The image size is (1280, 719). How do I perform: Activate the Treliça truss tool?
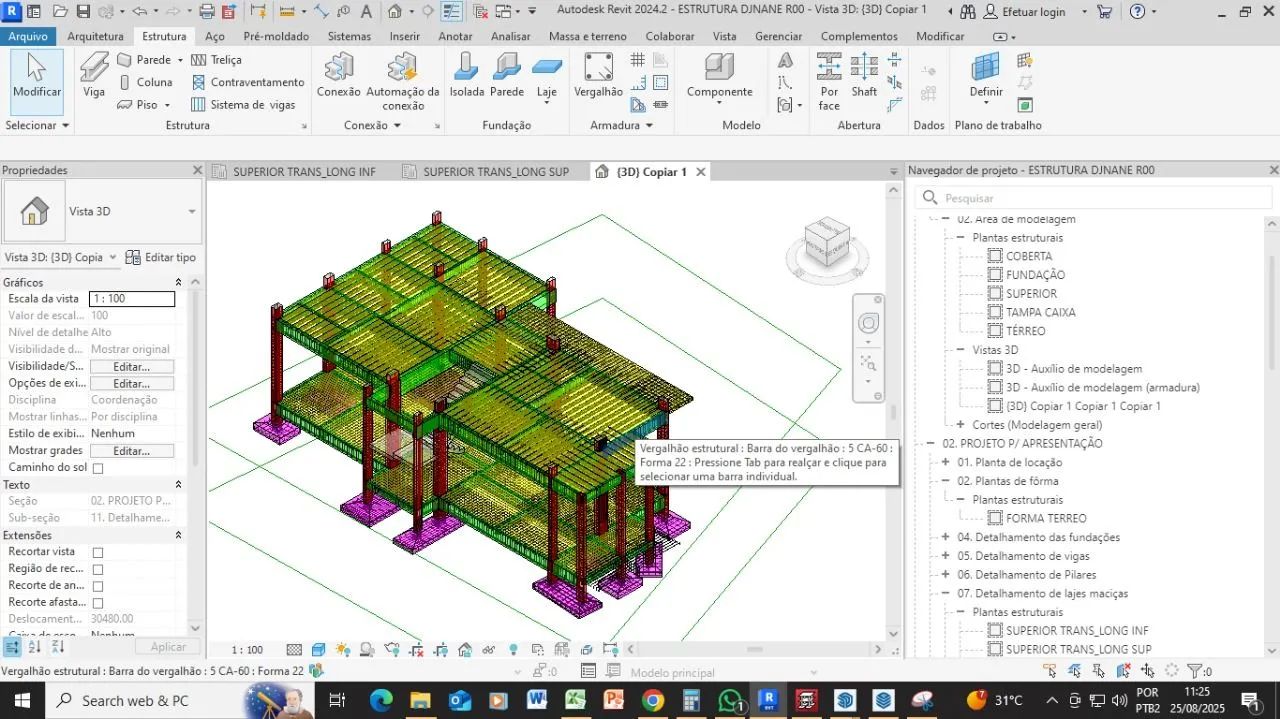coord(216,60)
